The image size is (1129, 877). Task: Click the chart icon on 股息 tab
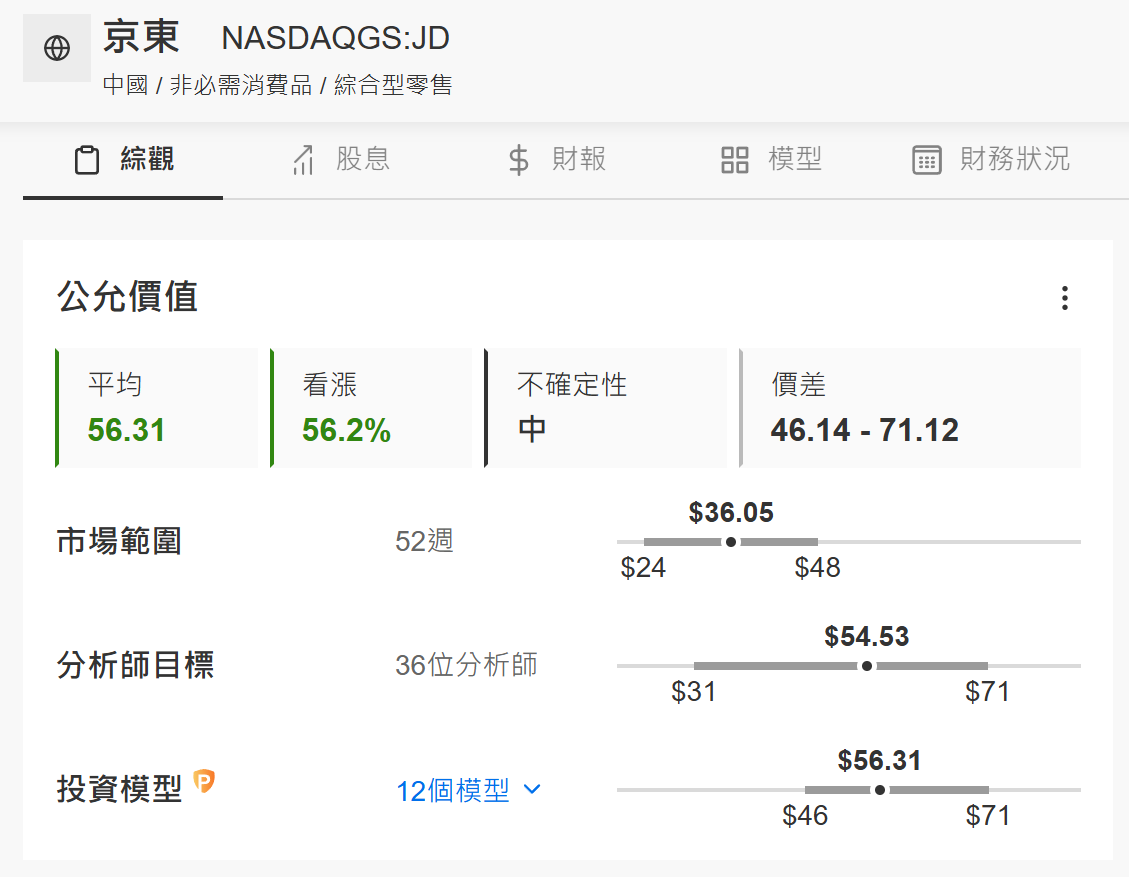point(303,160)
